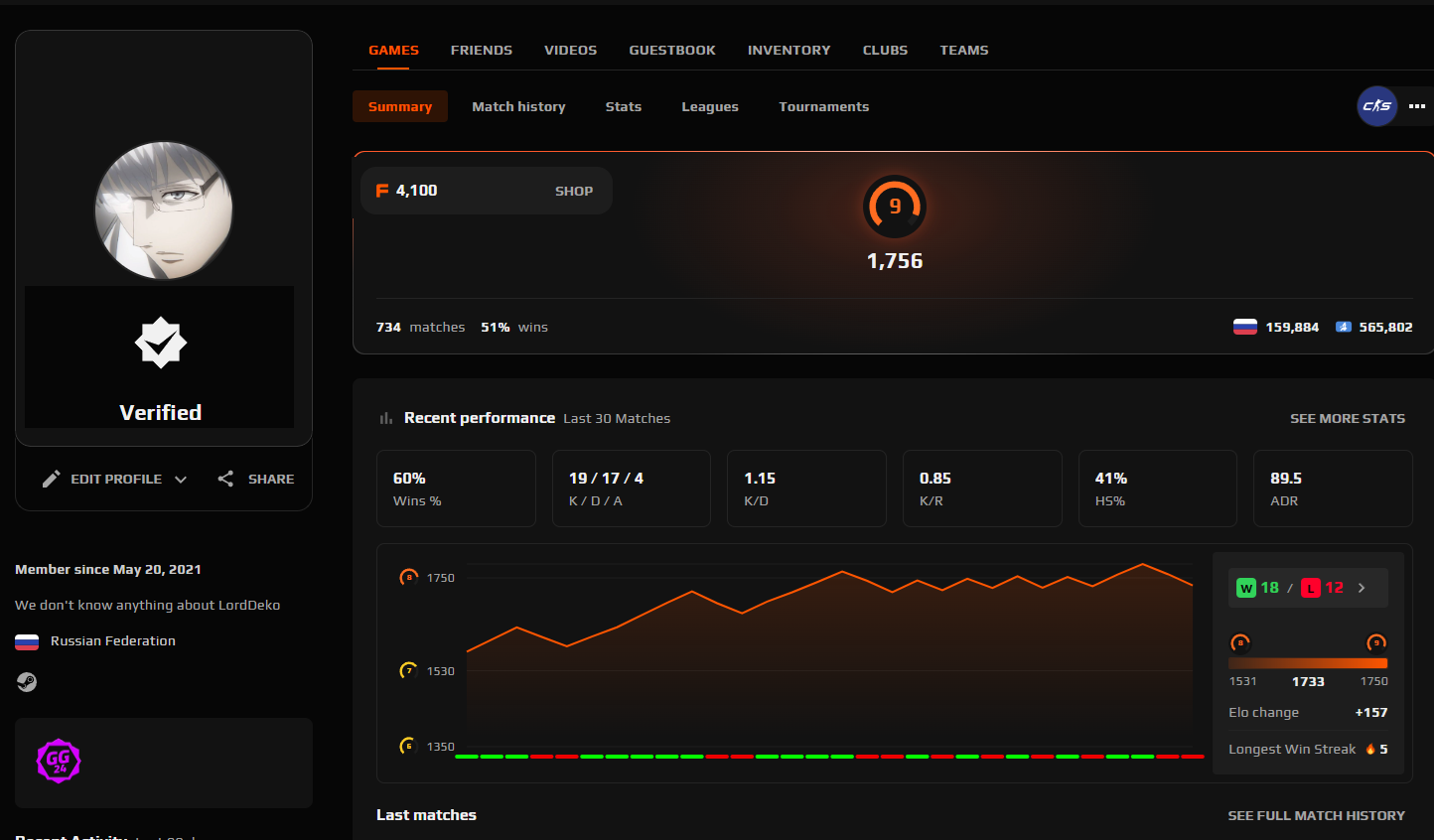Open the ellipsis options menu
This screenshot has width=1434, height=840.
coord(1417,106)
